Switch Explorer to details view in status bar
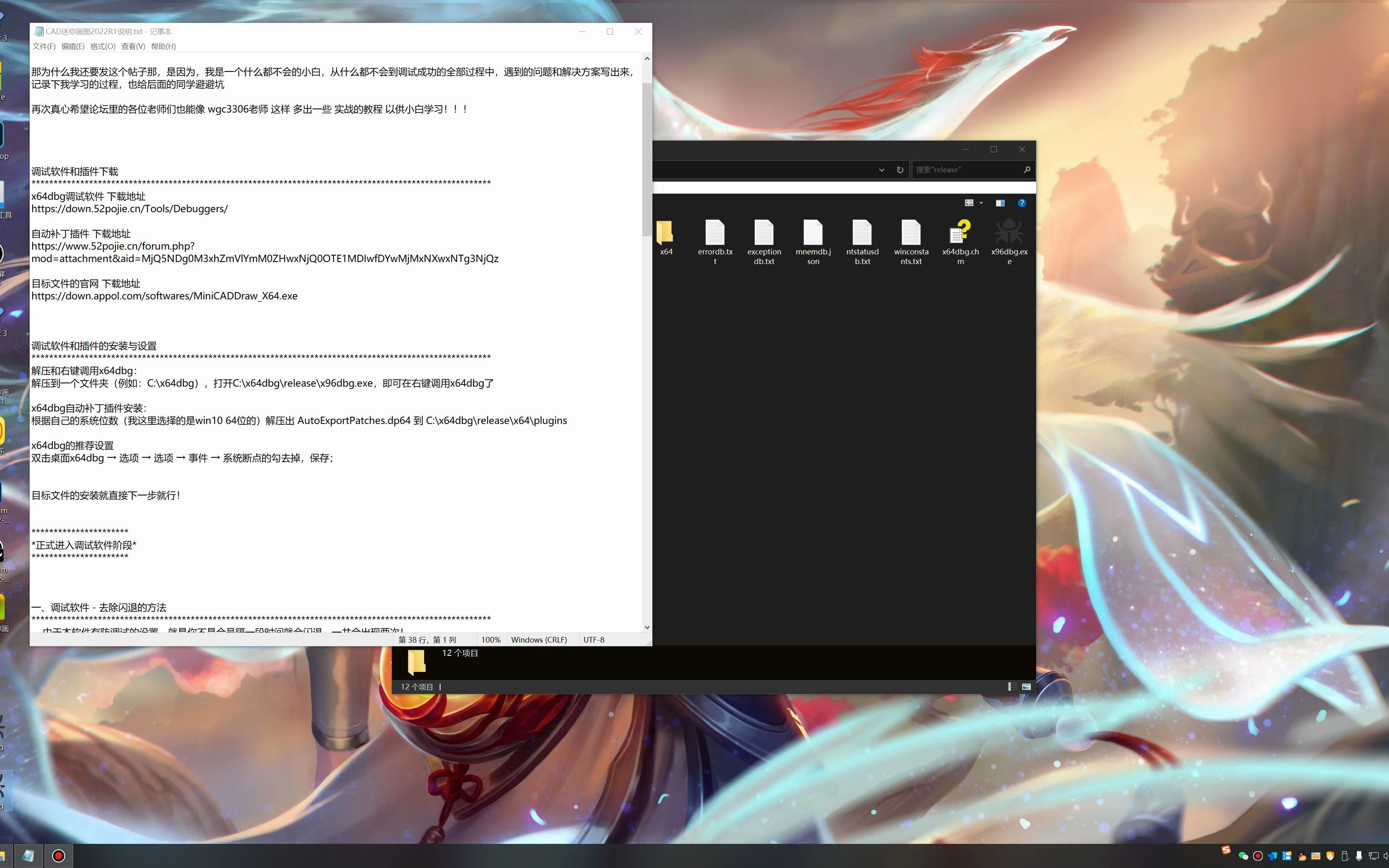 point(1012,687)
